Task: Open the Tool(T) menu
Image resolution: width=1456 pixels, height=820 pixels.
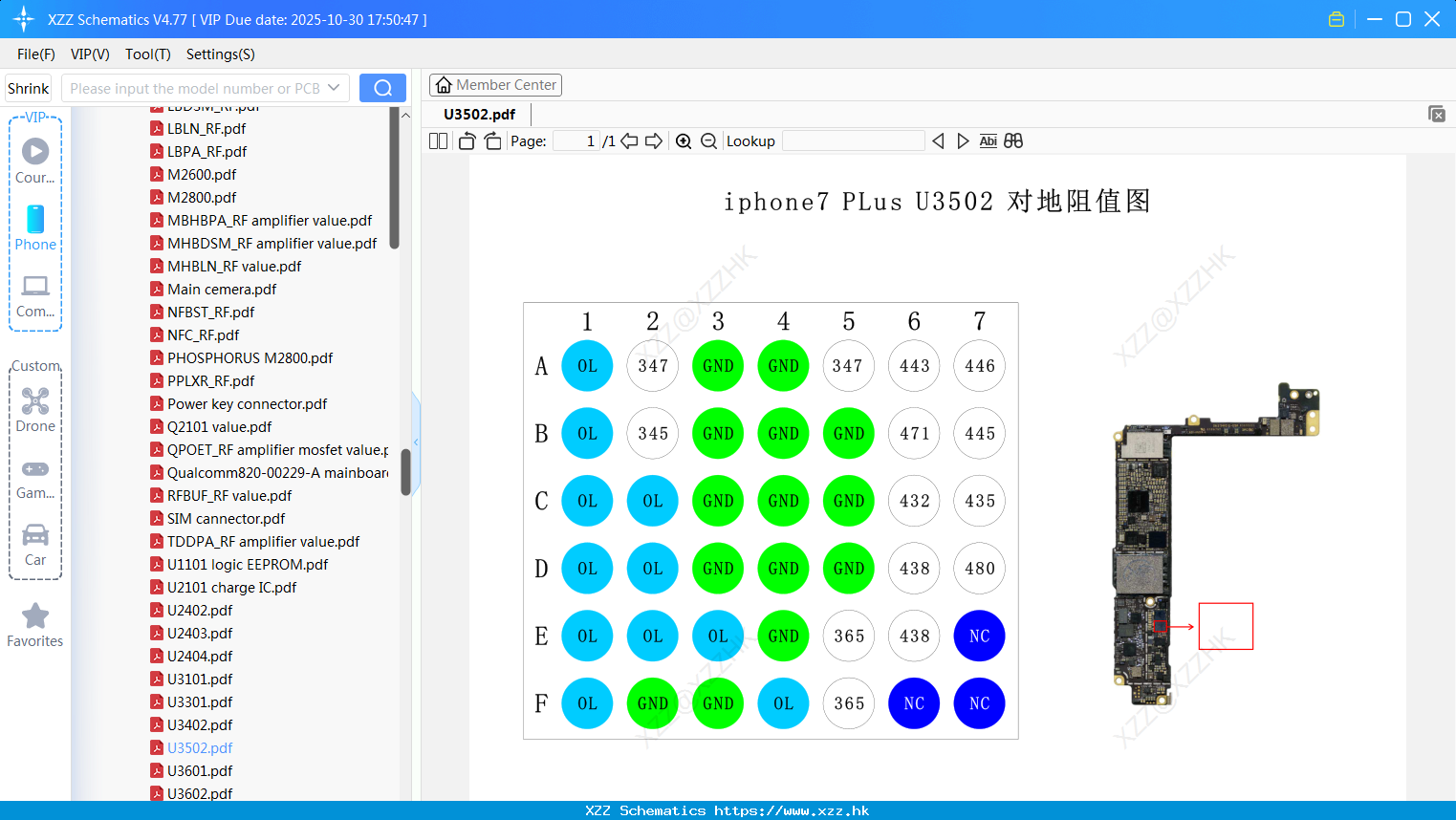Action: pyautogui.click(x=148, y=54)
